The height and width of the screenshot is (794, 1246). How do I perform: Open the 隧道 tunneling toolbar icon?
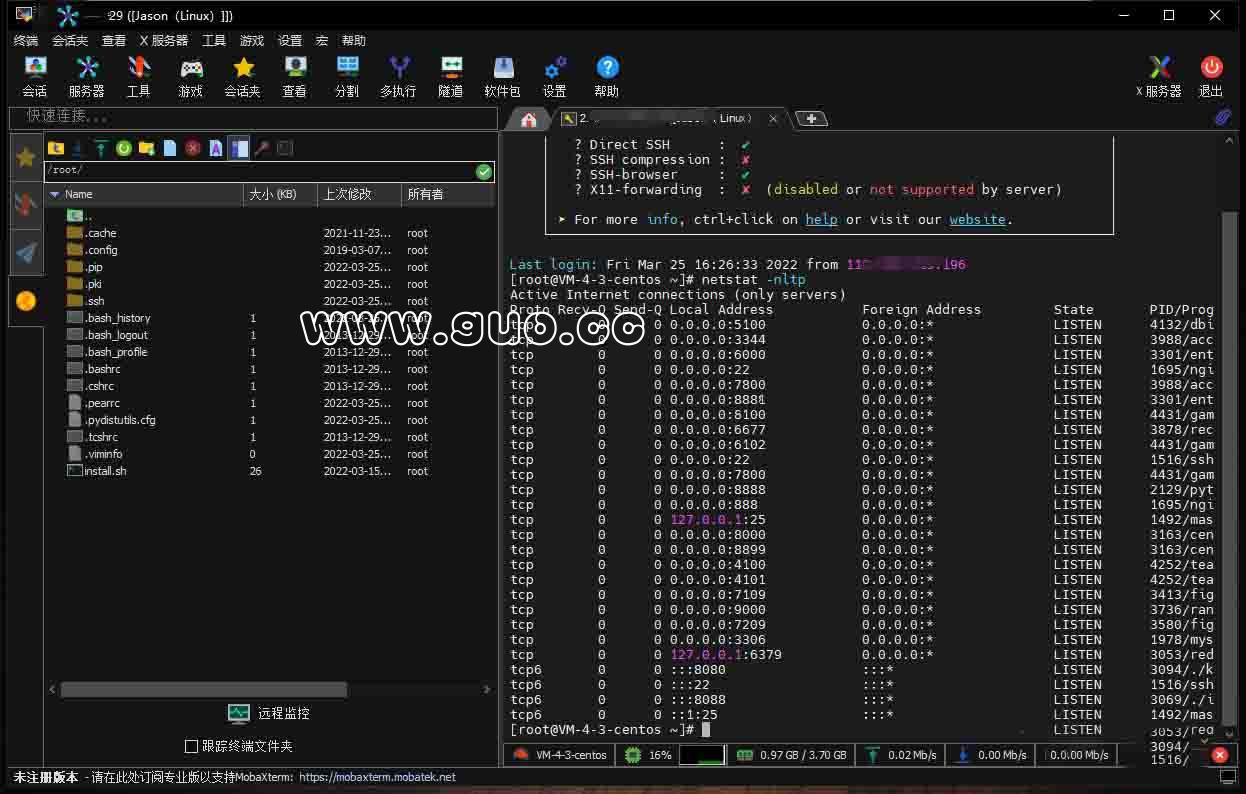click(451, 76)
